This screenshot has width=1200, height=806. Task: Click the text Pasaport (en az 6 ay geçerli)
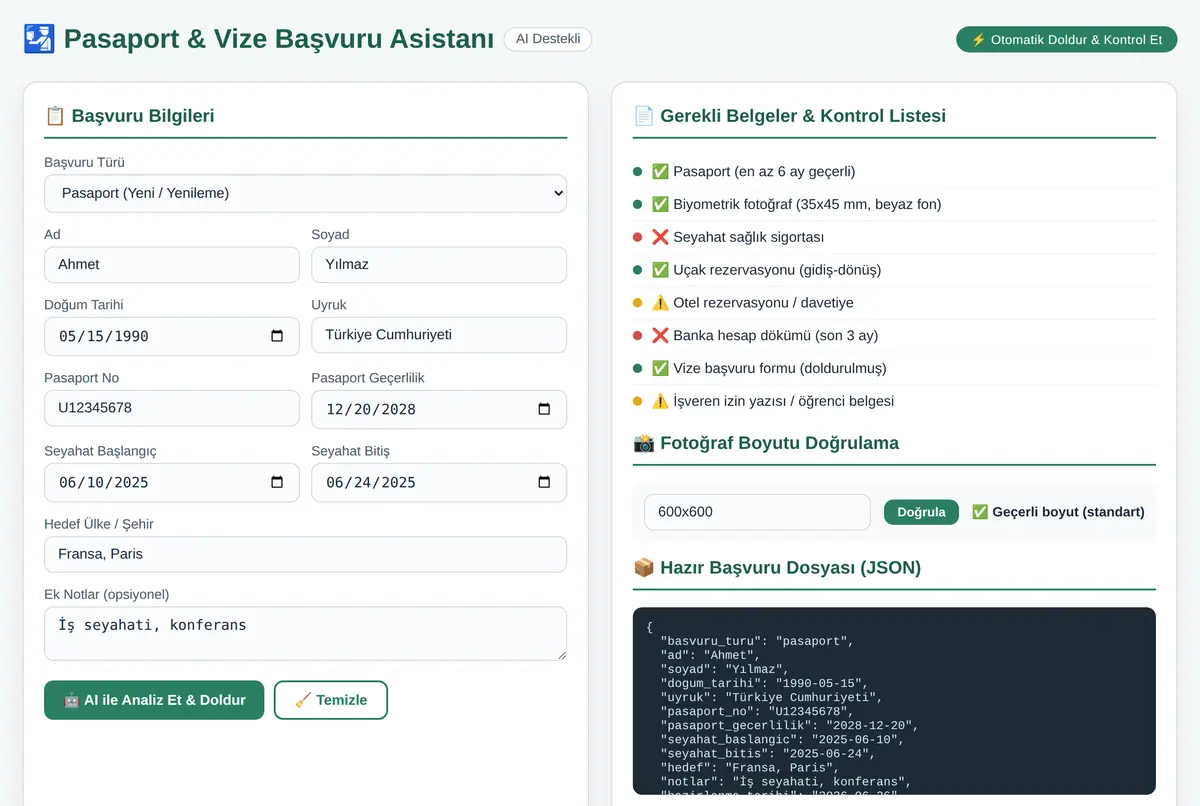click(764, 172)
